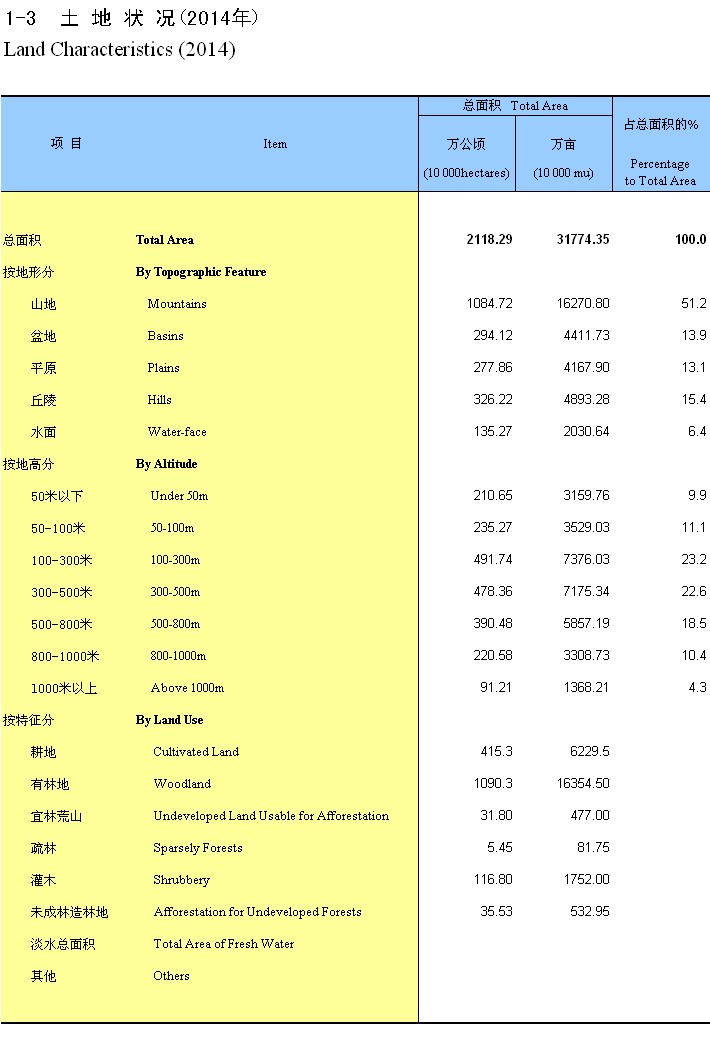Select the '100-300m' altitude row label

click(175, 560)
